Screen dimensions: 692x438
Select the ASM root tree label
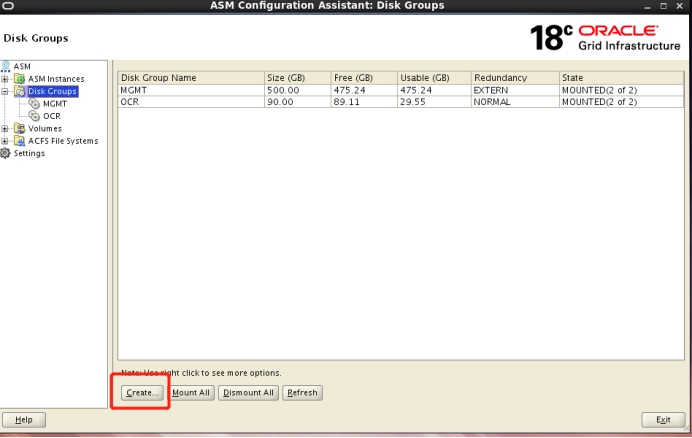[22, 66]
